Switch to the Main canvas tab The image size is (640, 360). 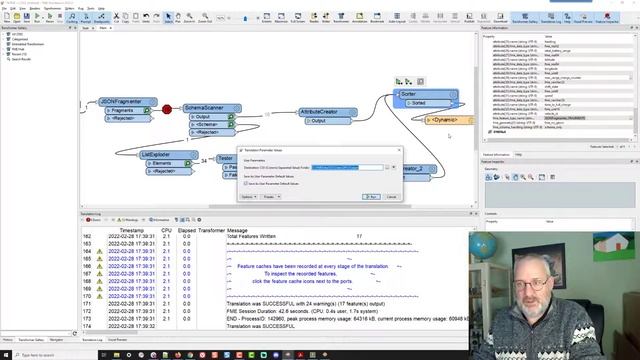[x=103, y=28]
